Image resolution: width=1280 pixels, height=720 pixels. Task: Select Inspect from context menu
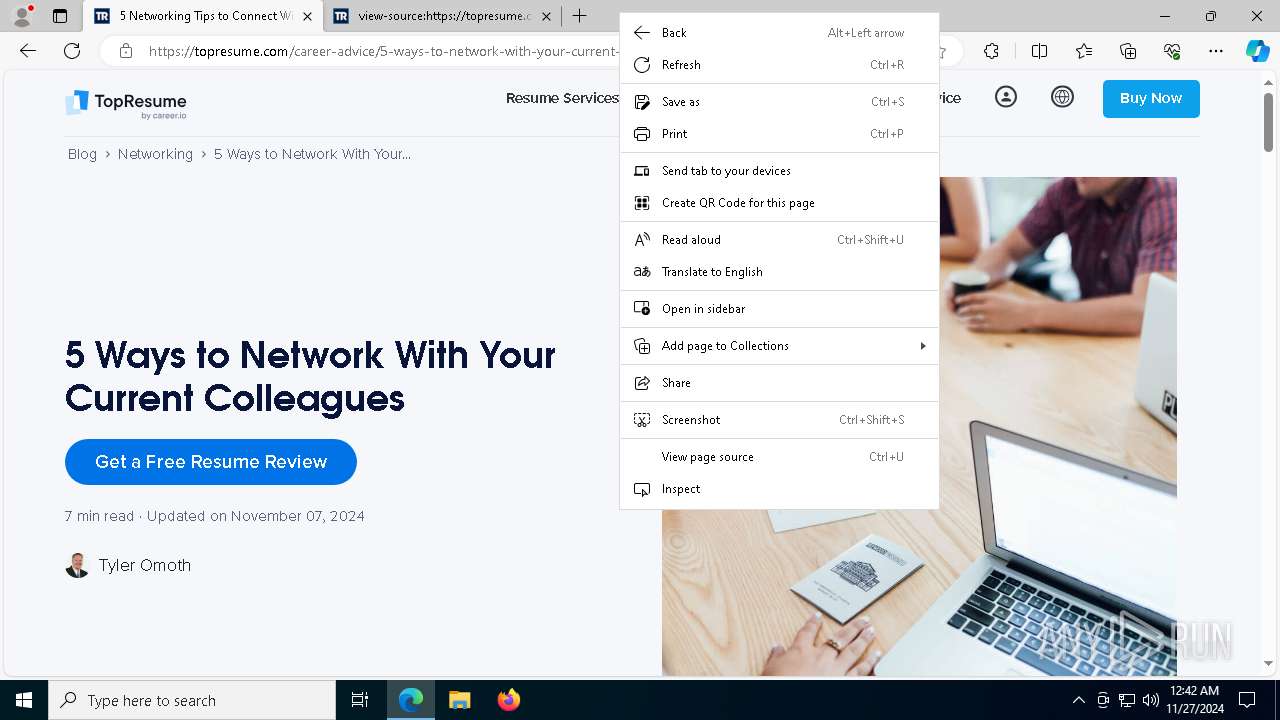[x=779, y=489]
